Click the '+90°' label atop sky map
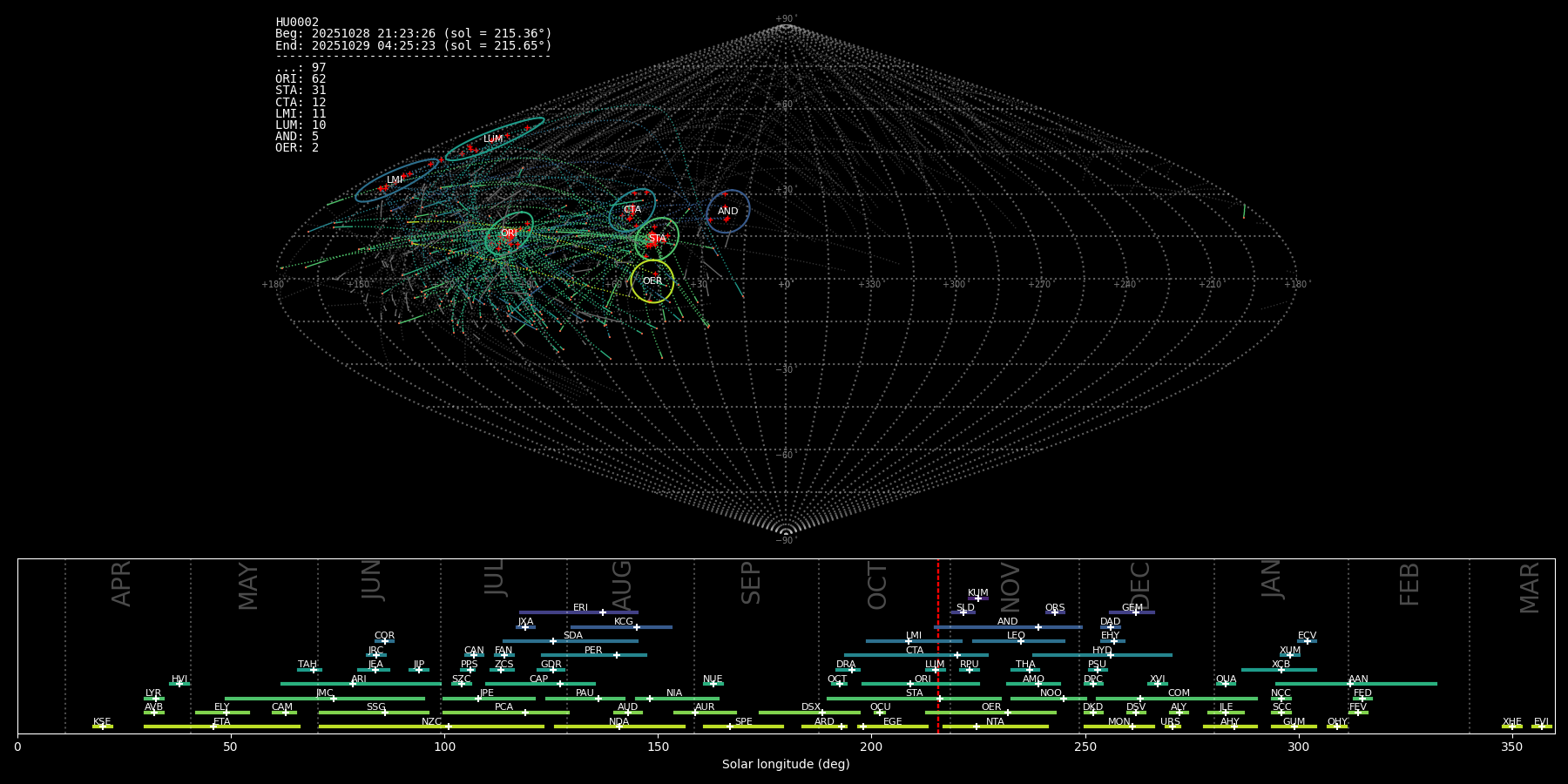This screenshot has width=1568, height=784. (x=786, y=19)
